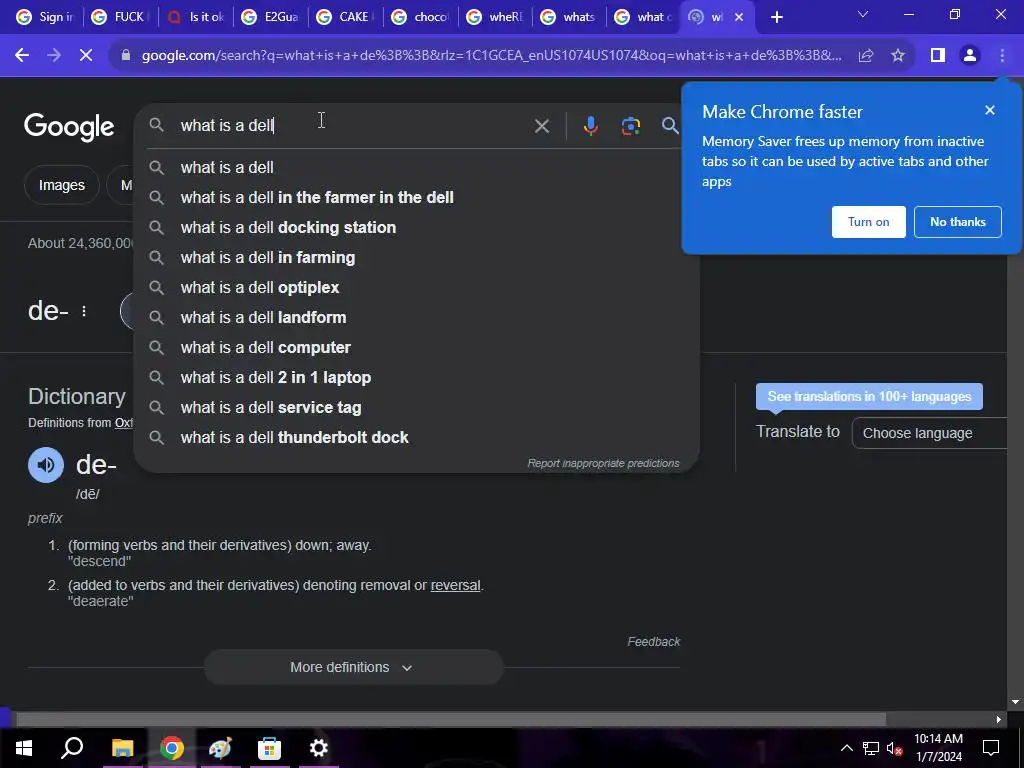This screenshot has width=1024, height=768.
Task: Open Windows Start menu
Action: pos(24,748)
